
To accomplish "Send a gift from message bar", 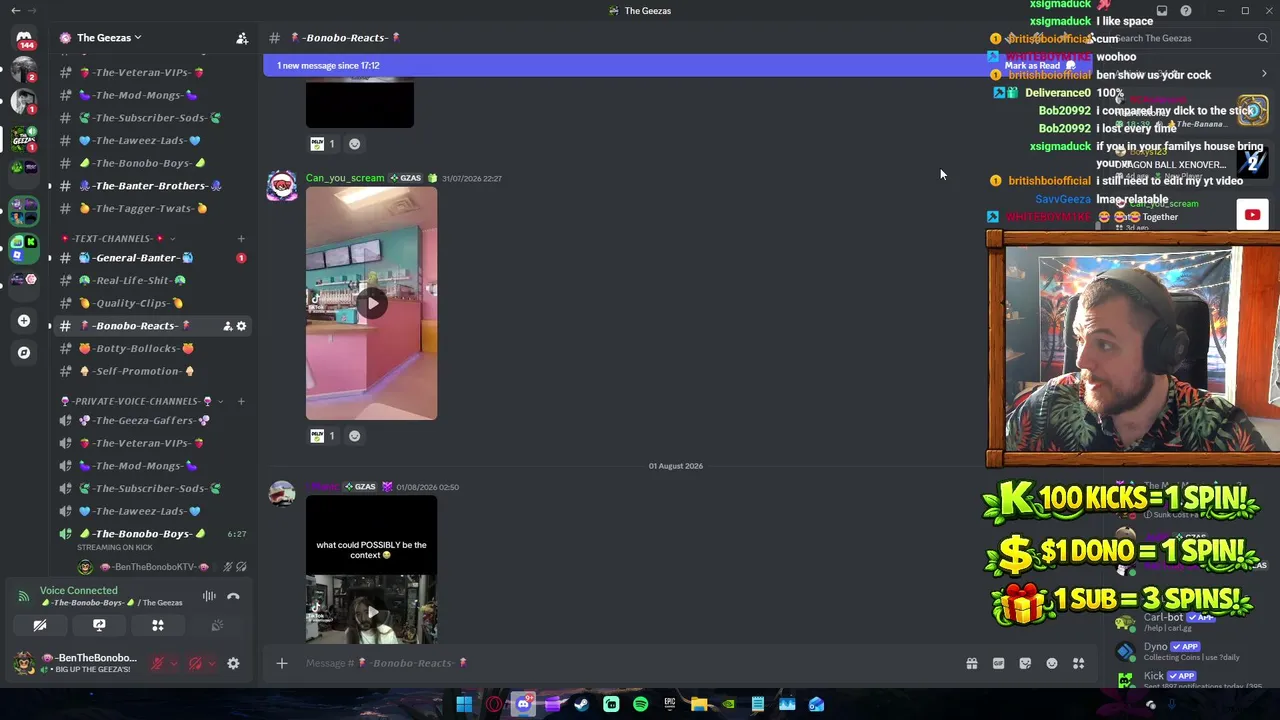I will point(971,663).
